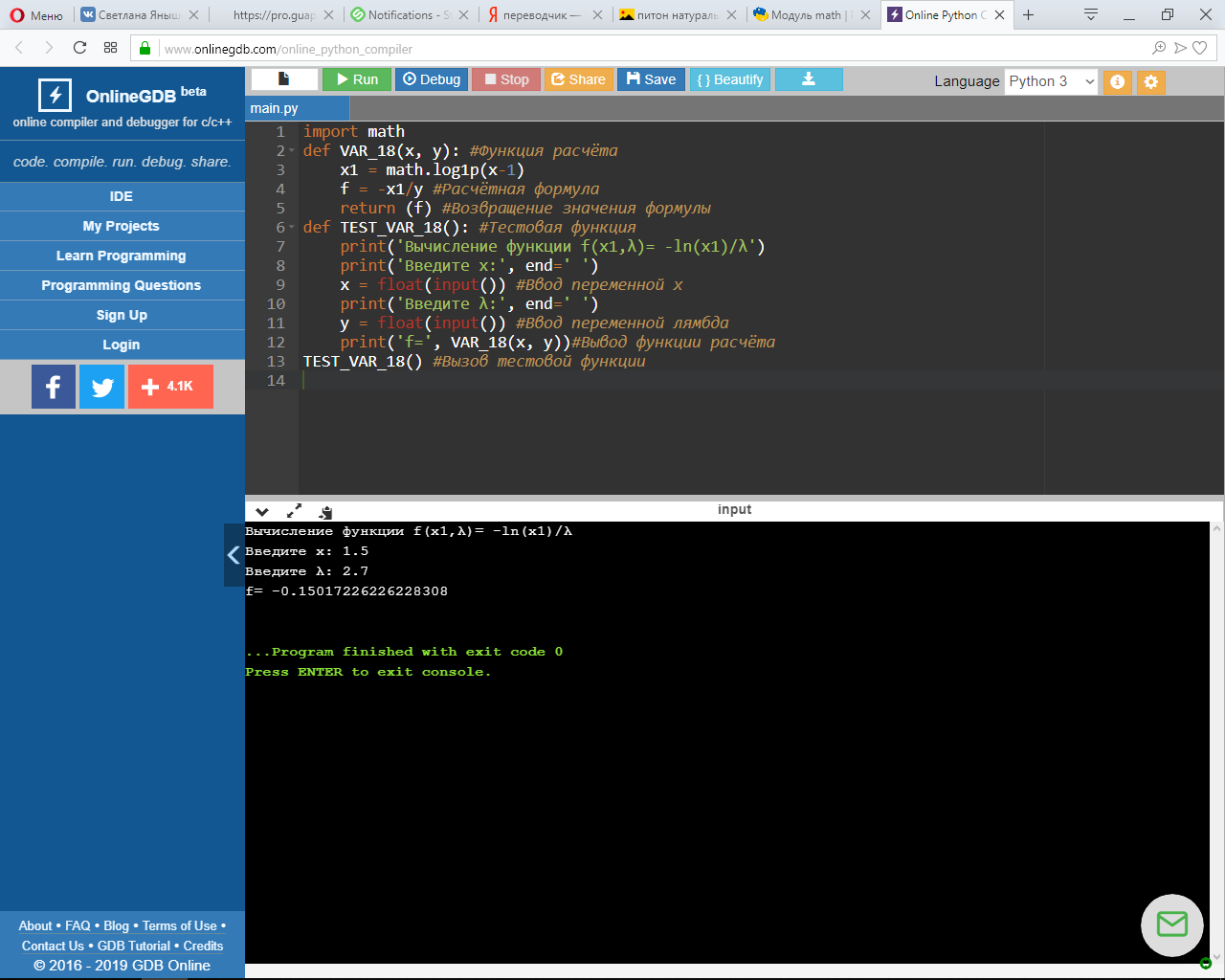Open the Terms of Use link
1225x980 pixels.
(x=180, y=925)
